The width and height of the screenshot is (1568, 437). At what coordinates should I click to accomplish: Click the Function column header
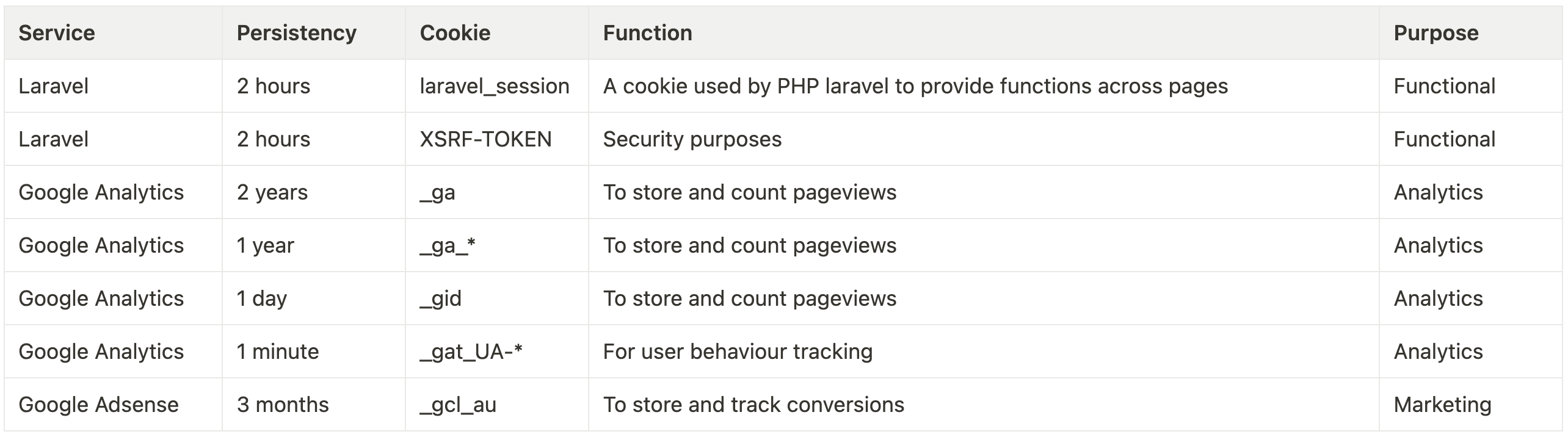648,33
